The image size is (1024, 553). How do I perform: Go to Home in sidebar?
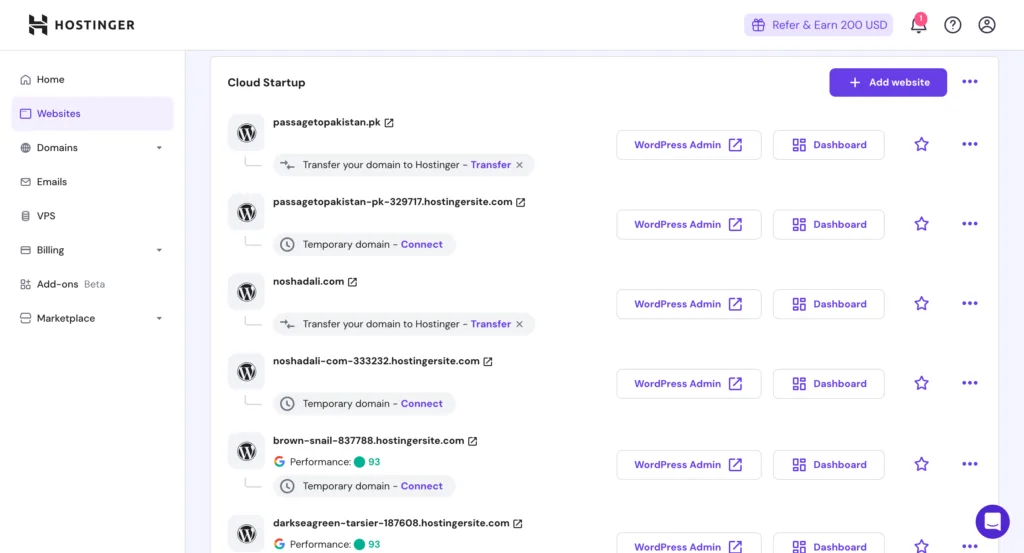click(92, 80)
